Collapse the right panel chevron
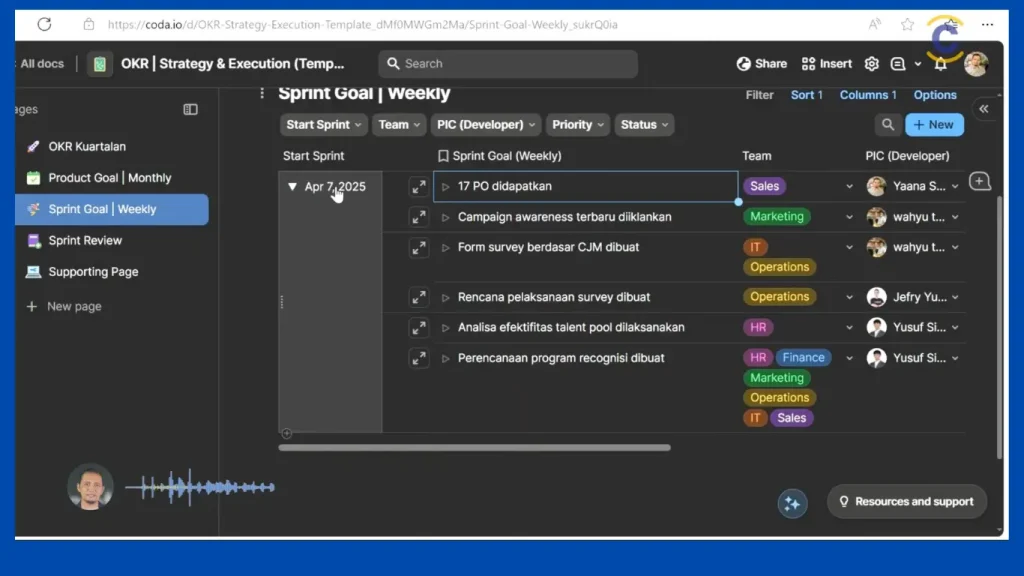 click(984, 109)
